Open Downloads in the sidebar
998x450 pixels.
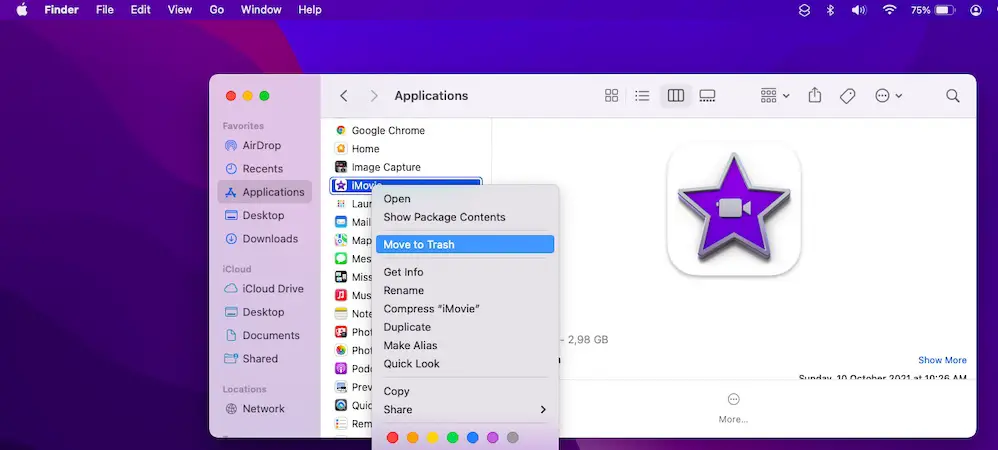pos(269,239)
